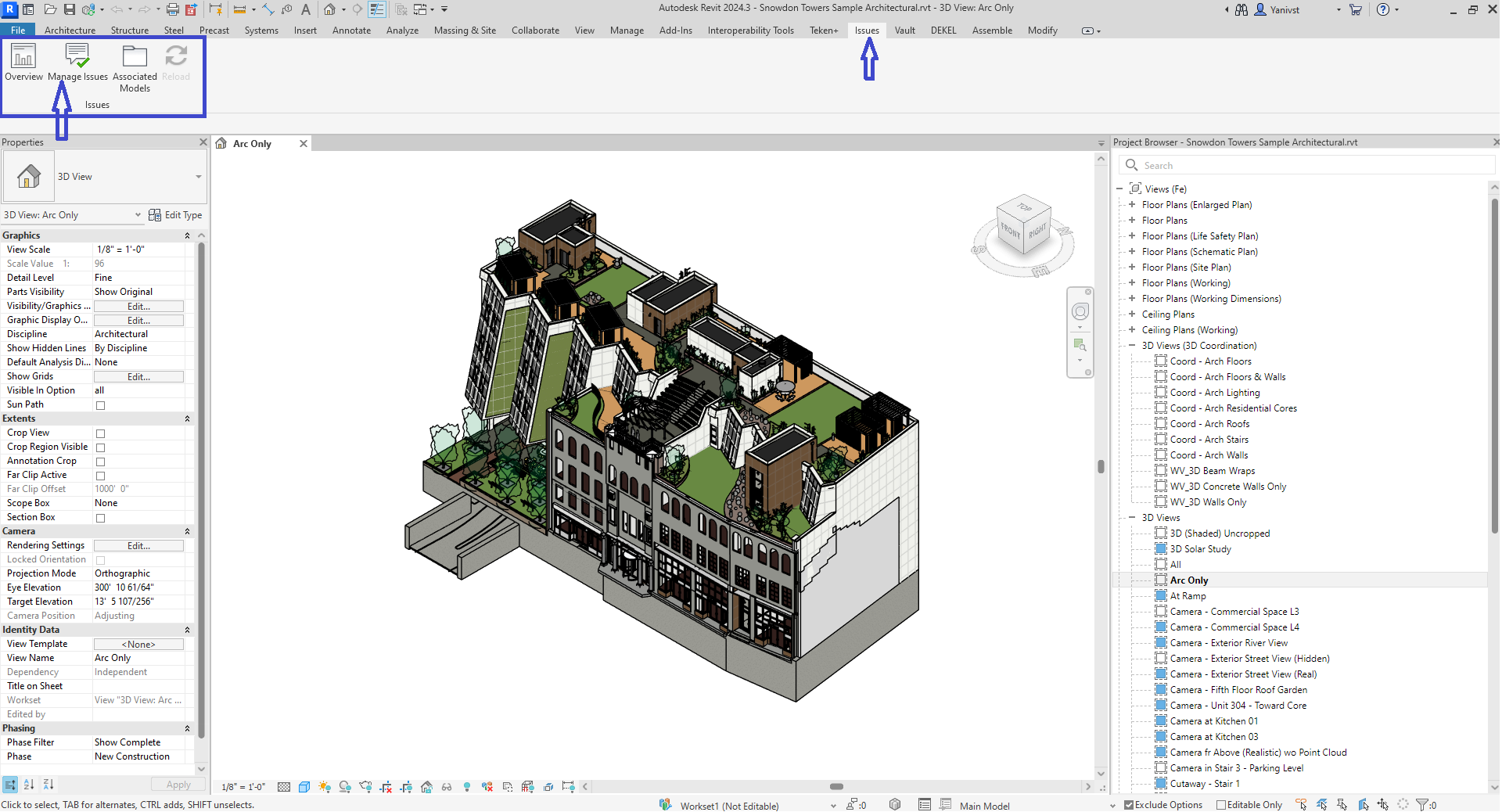Click the Project Browser search field
Viewport: 1502px width, 812px height.
point(1306,165)
